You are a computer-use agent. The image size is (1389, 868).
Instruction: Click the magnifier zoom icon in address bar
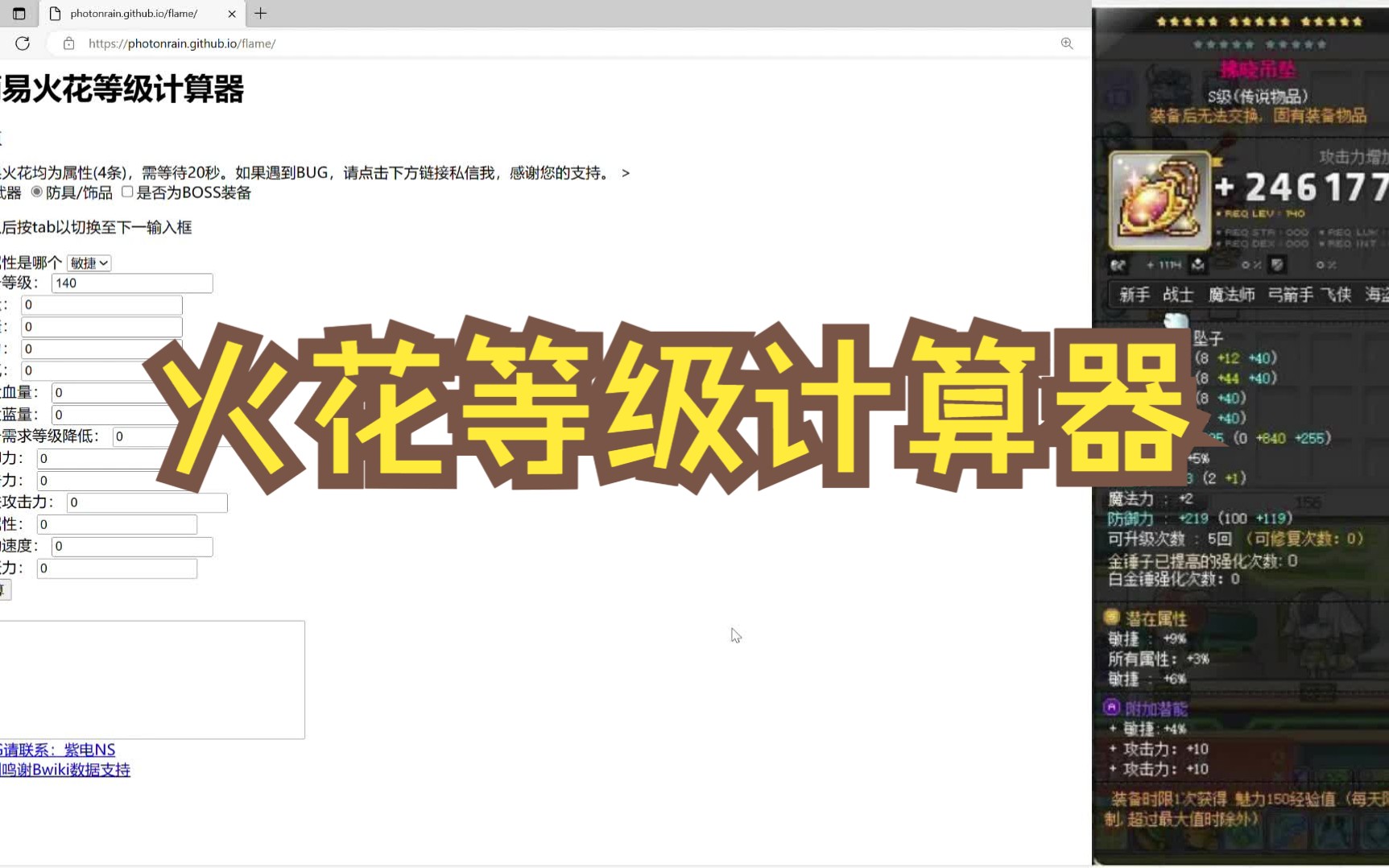pos(1067,43)
